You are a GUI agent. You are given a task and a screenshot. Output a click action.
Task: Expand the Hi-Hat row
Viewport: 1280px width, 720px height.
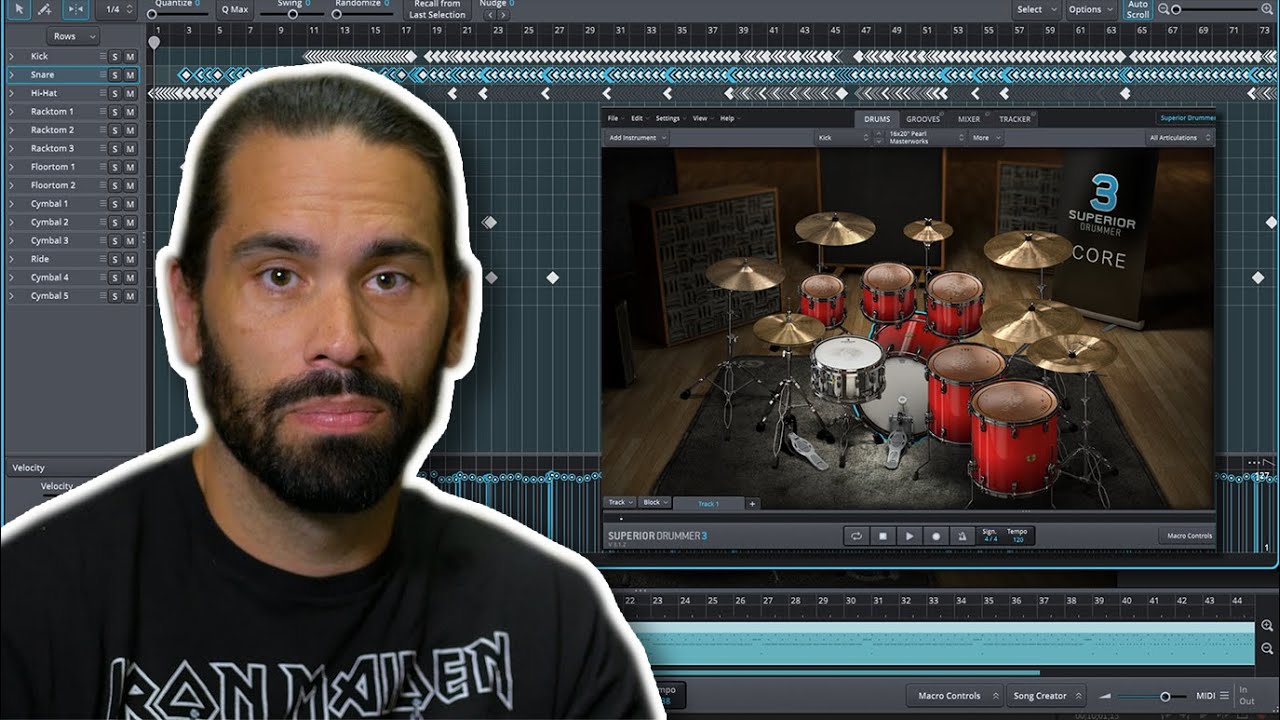tap(12, 93)
